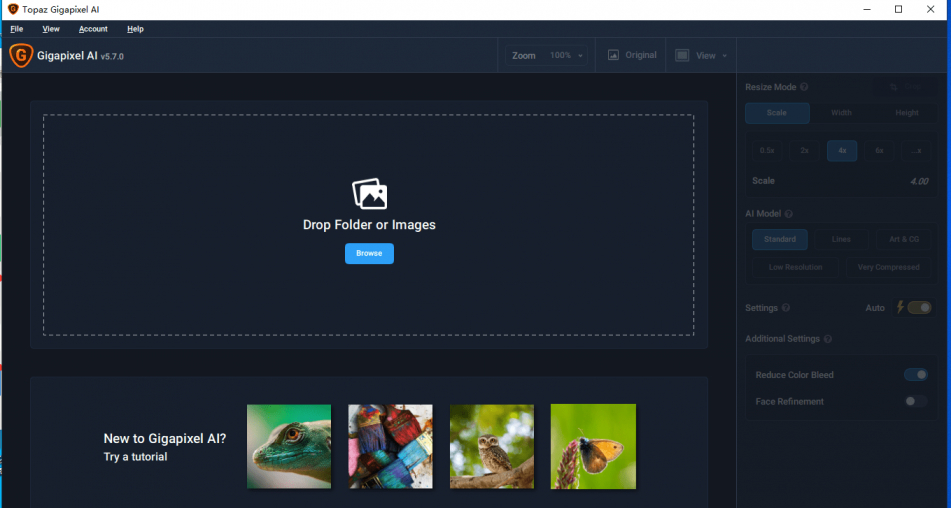The image size is (951, 508).
Task: Select the Very Compressed AI model
Action: coord(889,267)
